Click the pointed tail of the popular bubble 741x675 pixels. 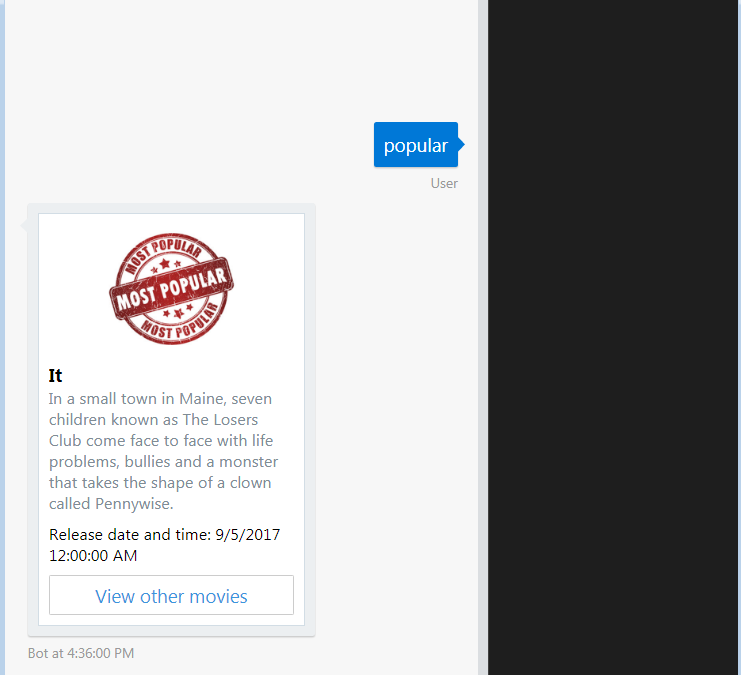coord(461,145)
